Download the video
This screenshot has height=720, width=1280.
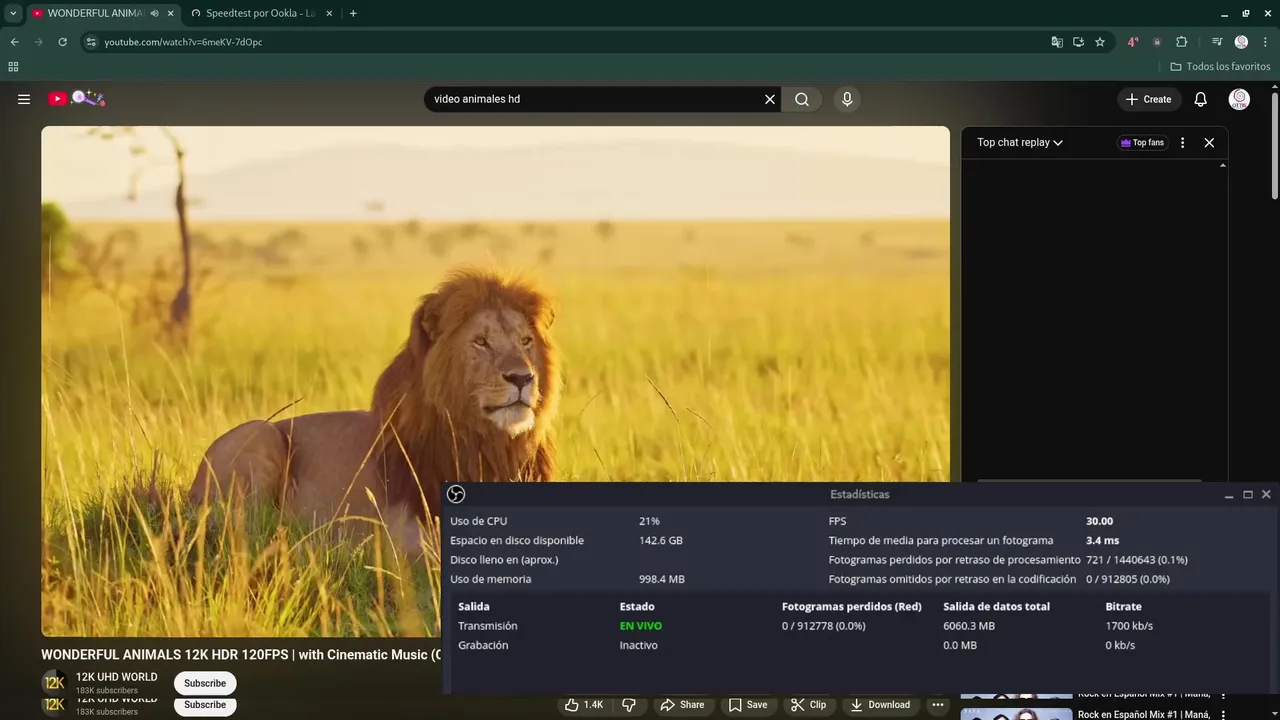880,705
